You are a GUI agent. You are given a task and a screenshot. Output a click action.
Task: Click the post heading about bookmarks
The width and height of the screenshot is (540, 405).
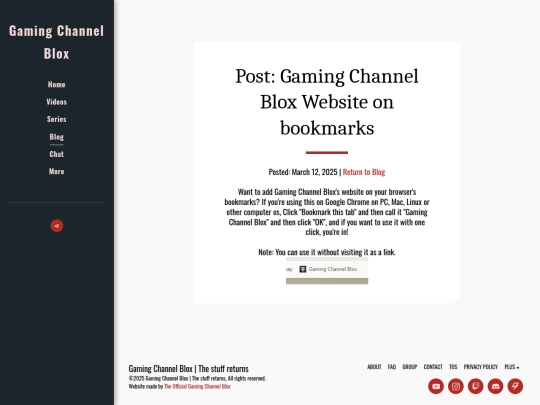click(327, 102)
